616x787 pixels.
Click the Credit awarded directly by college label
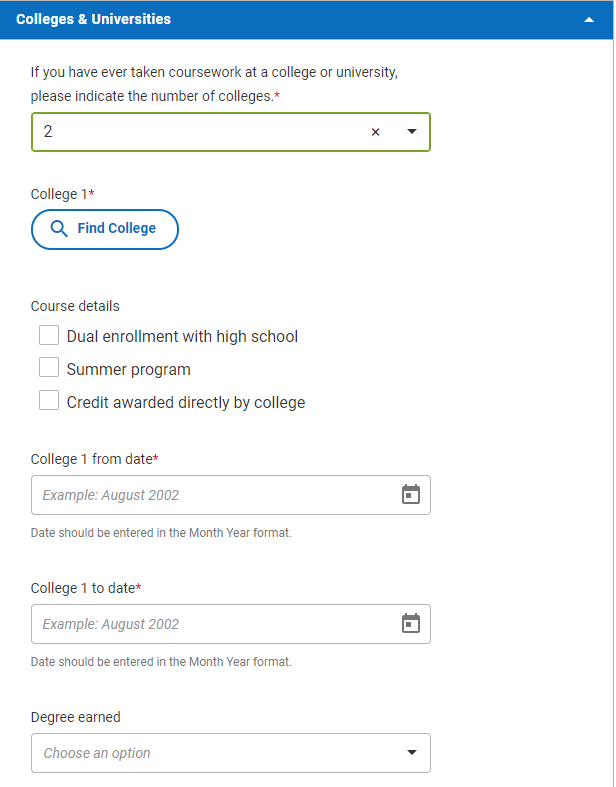point(186,403)
